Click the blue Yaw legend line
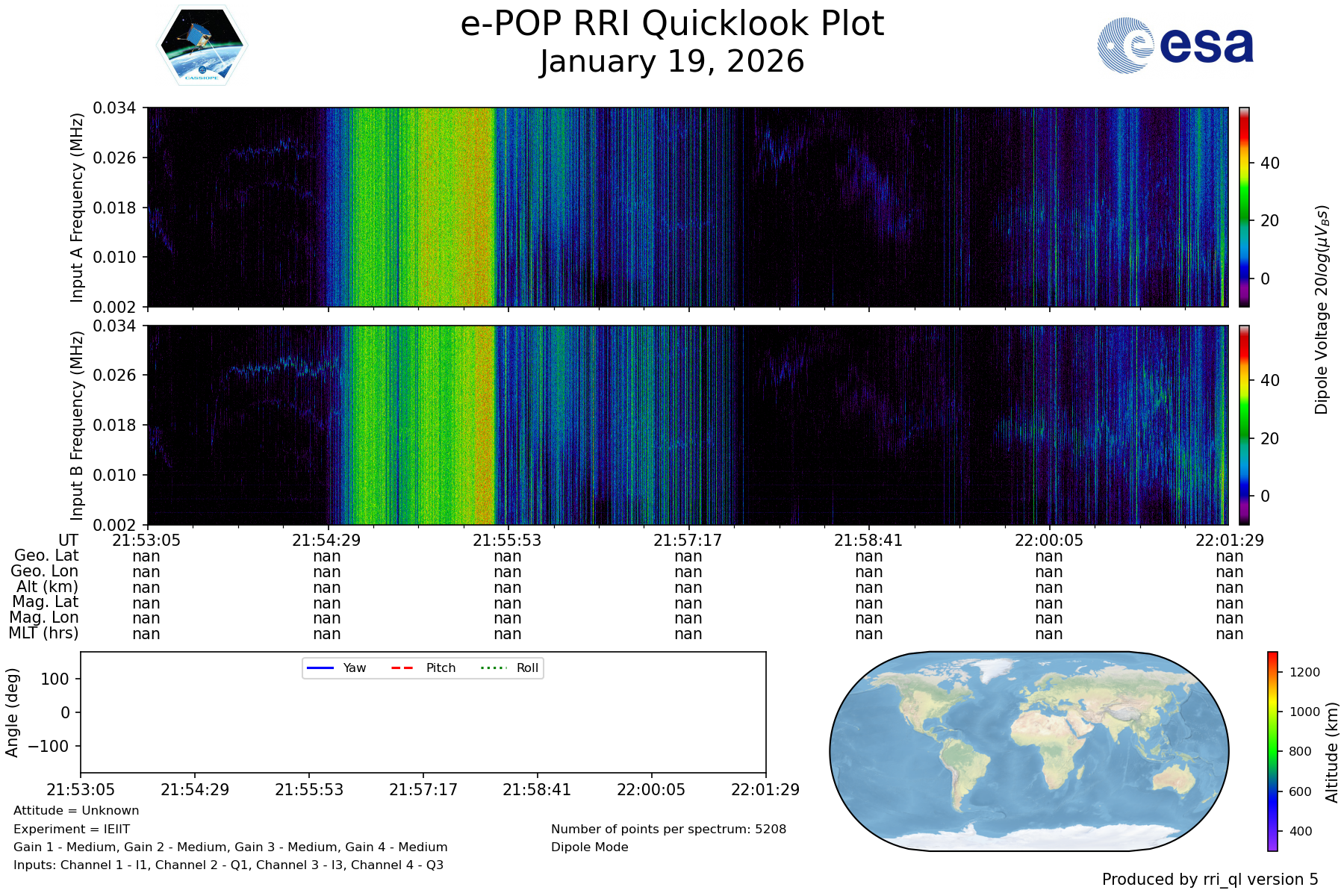This screenshot has height=896, width=1344. coord(320,668)
